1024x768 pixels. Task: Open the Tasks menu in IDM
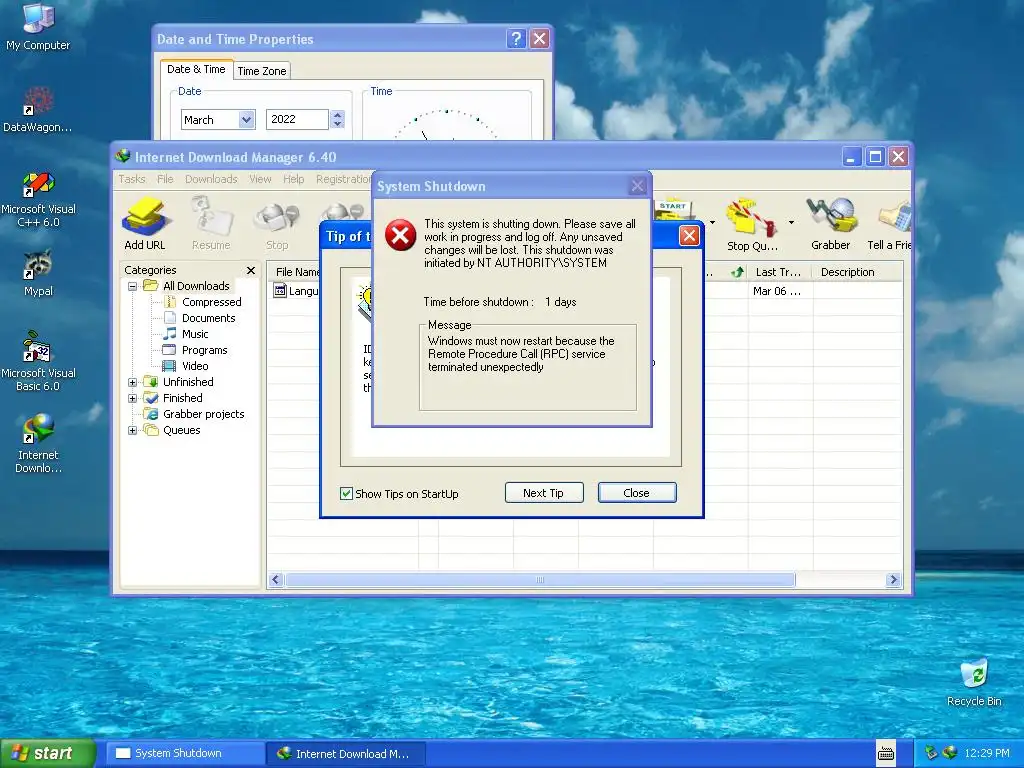point(132,179)
